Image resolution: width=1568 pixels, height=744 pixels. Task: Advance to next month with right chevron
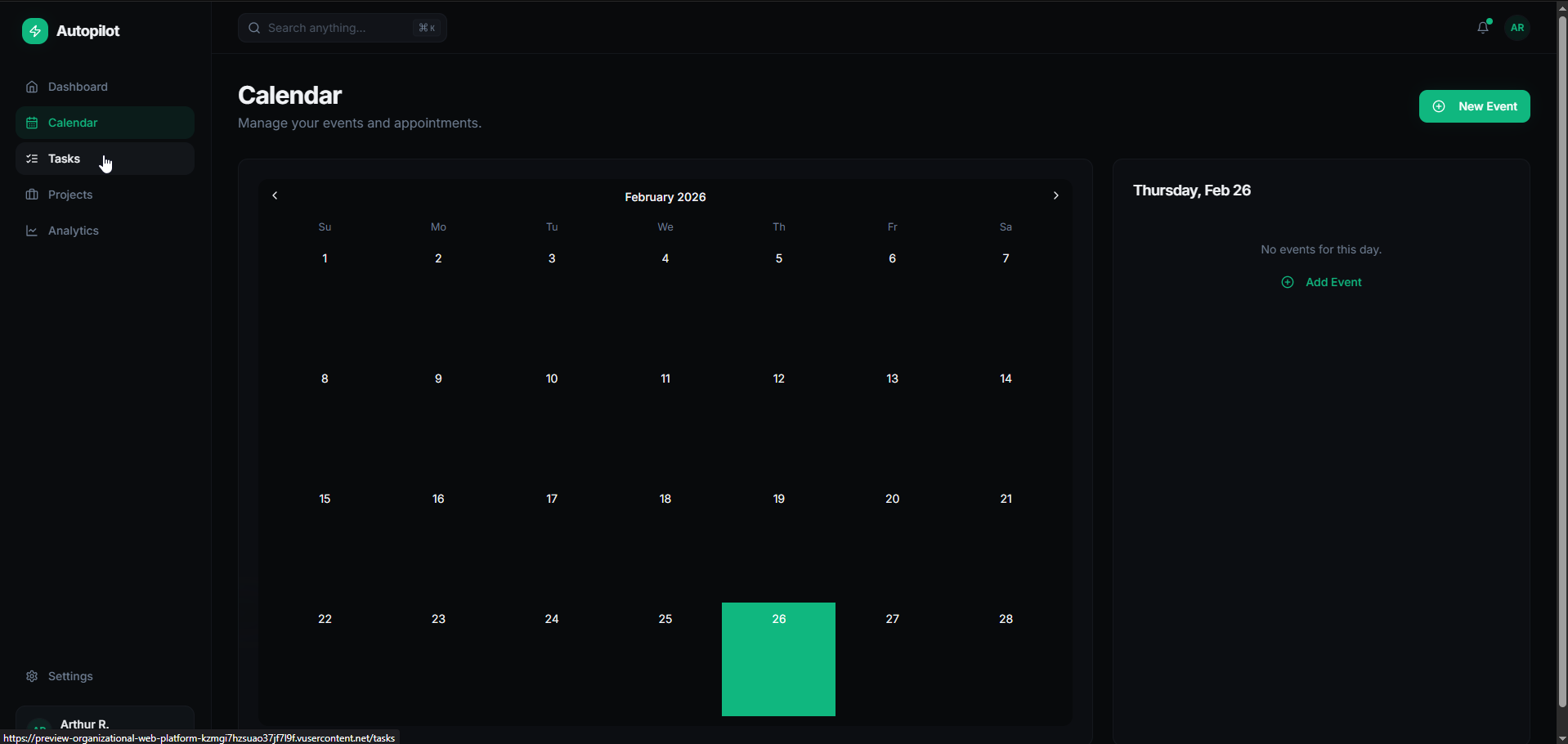coord(1055,195)
